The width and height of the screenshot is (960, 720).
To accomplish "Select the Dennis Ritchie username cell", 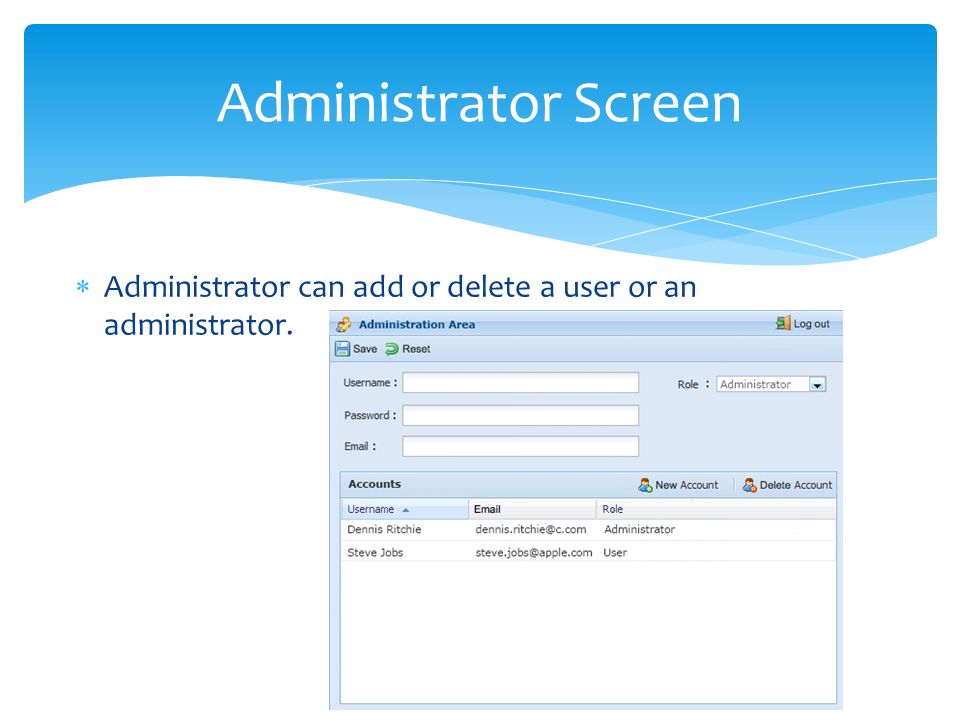I will tap(384, 530).
